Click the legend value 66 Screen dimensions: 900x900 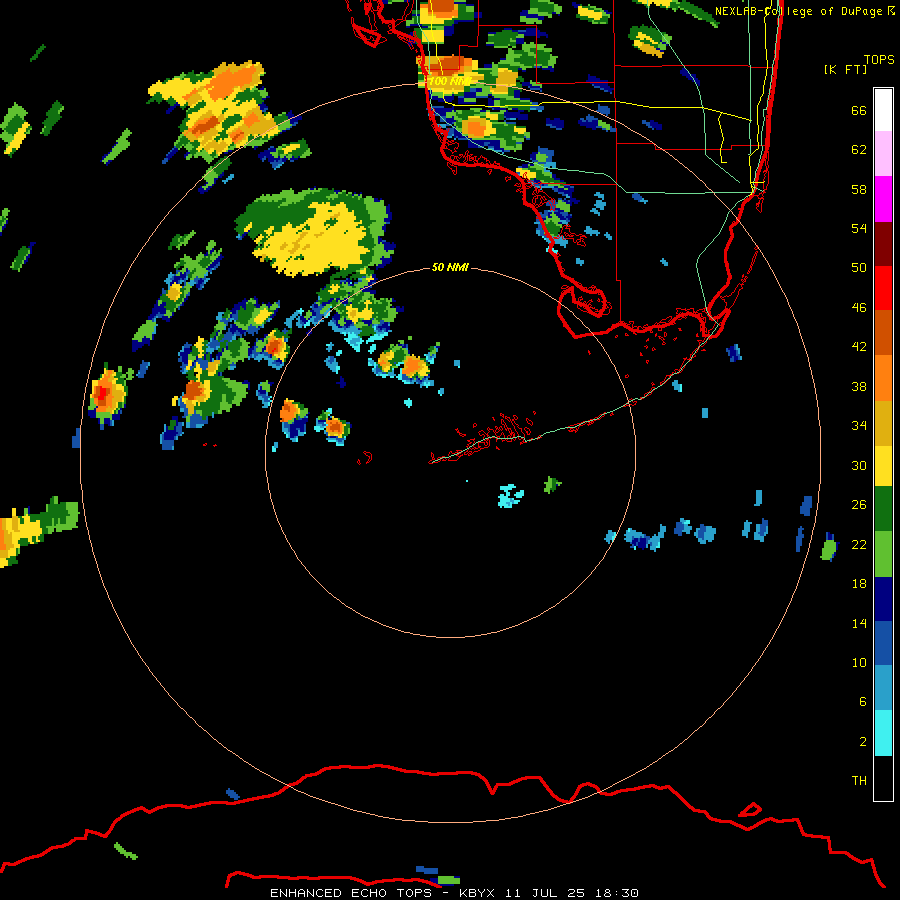coord(859,111)
